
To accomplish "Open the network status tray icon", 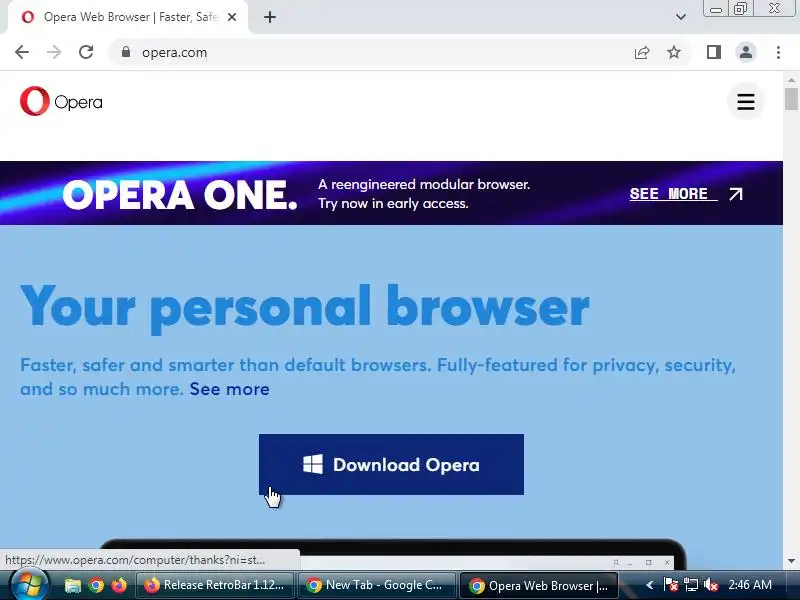I will pyautogui.click(x=691, y=585).
